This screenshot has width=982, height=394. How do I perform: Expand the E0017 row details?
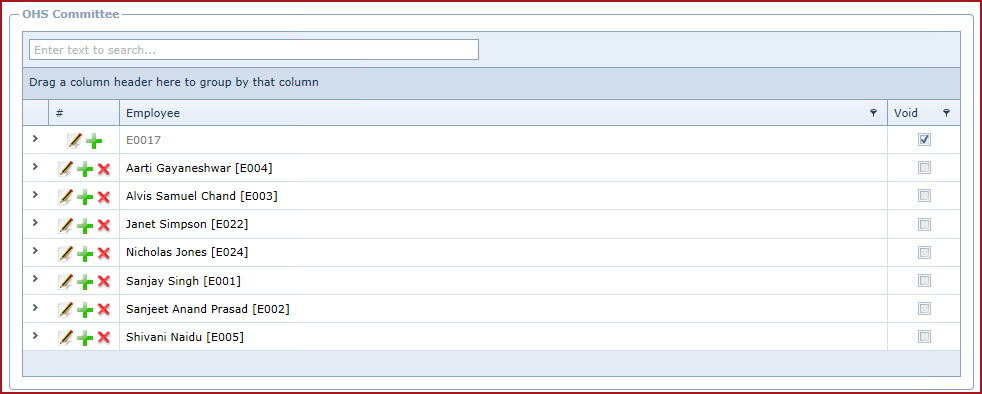pos(35,138)
